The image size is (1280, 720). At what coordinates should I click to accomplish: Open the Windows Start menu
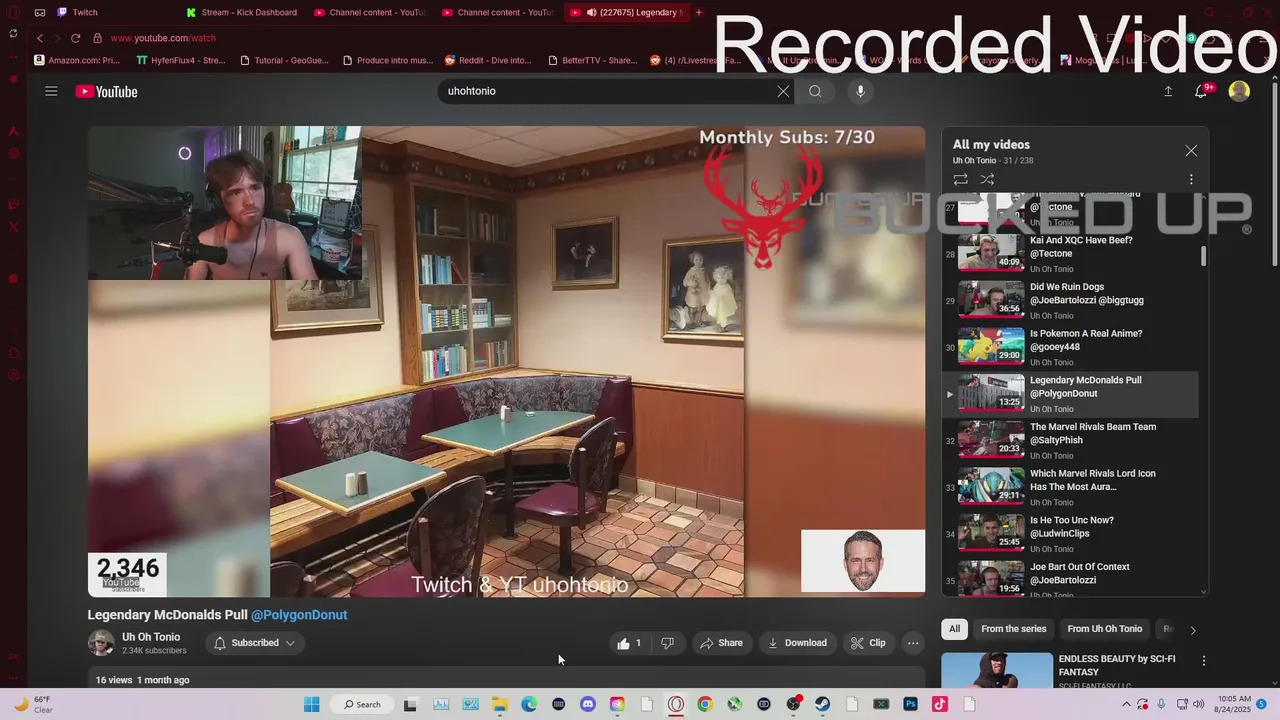click(311, 704)
